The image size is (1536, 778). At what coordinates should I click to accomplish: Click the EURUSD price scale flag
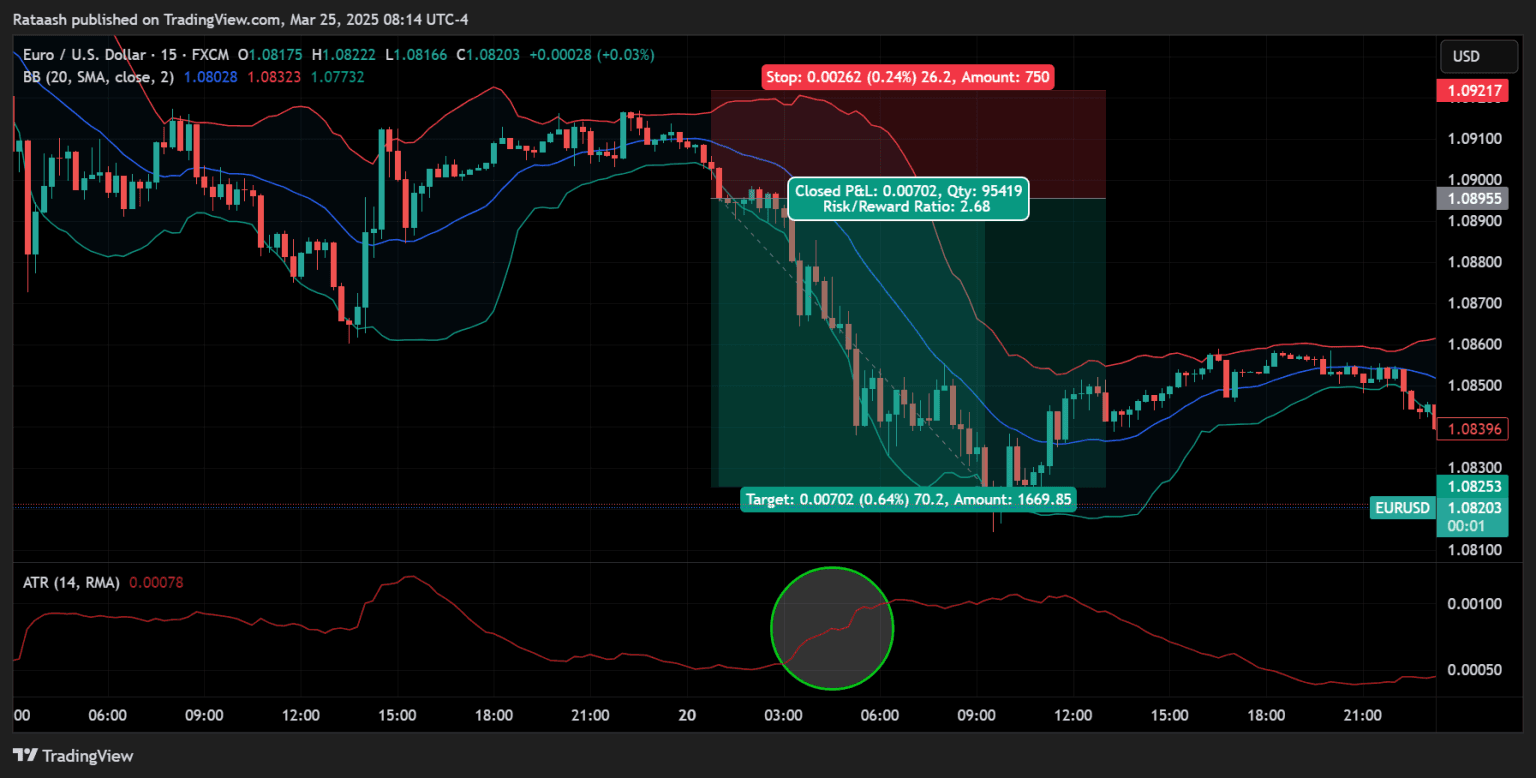pos(1402,508)
